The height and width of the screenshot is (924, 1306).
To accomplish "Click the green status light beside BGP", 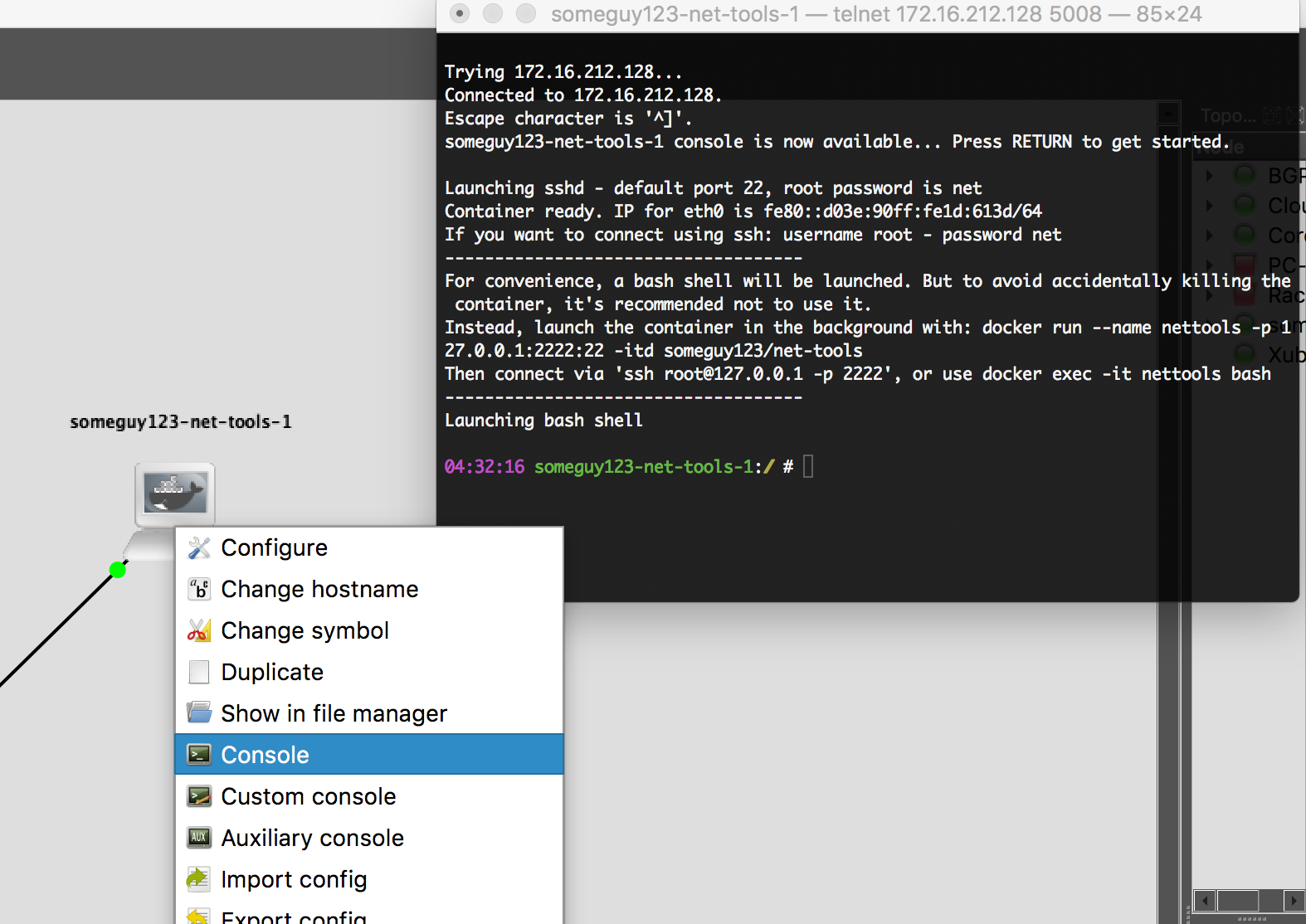I will pyautogui.click(x=1245, y=175).
